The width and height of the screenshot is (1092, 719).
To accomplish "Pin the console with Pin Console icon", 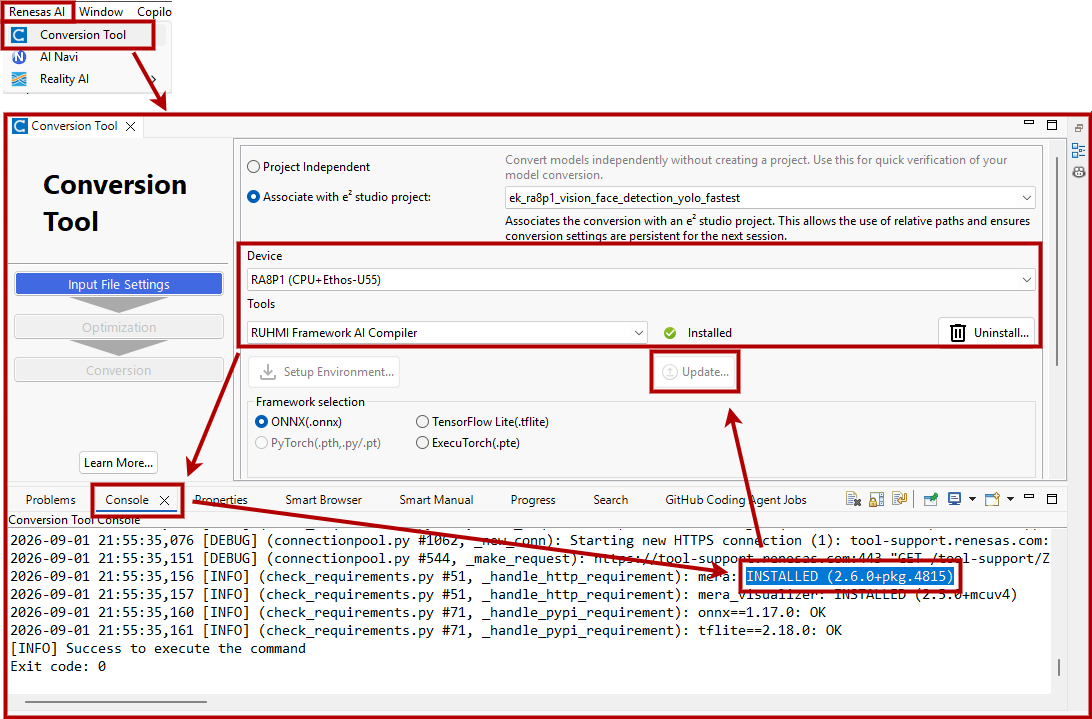I will click(x=930, y=499).
